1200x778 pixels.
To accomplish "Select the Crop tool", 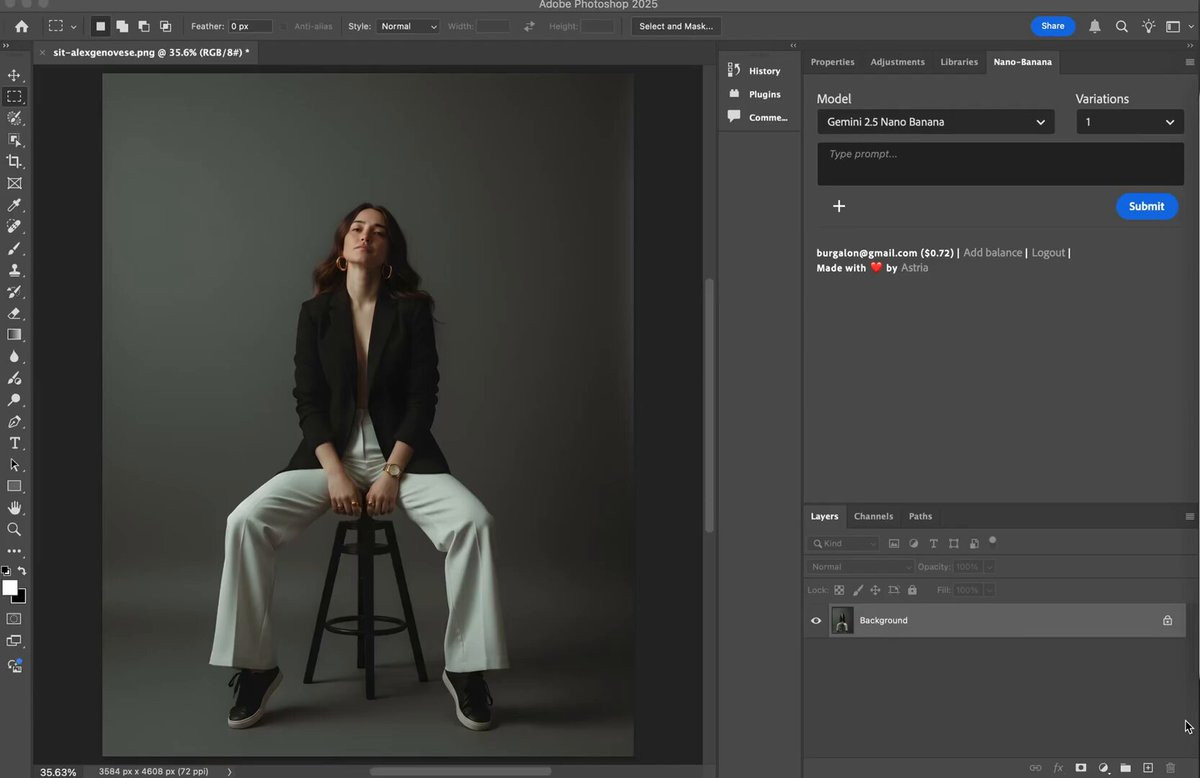I will coord(14,161).
